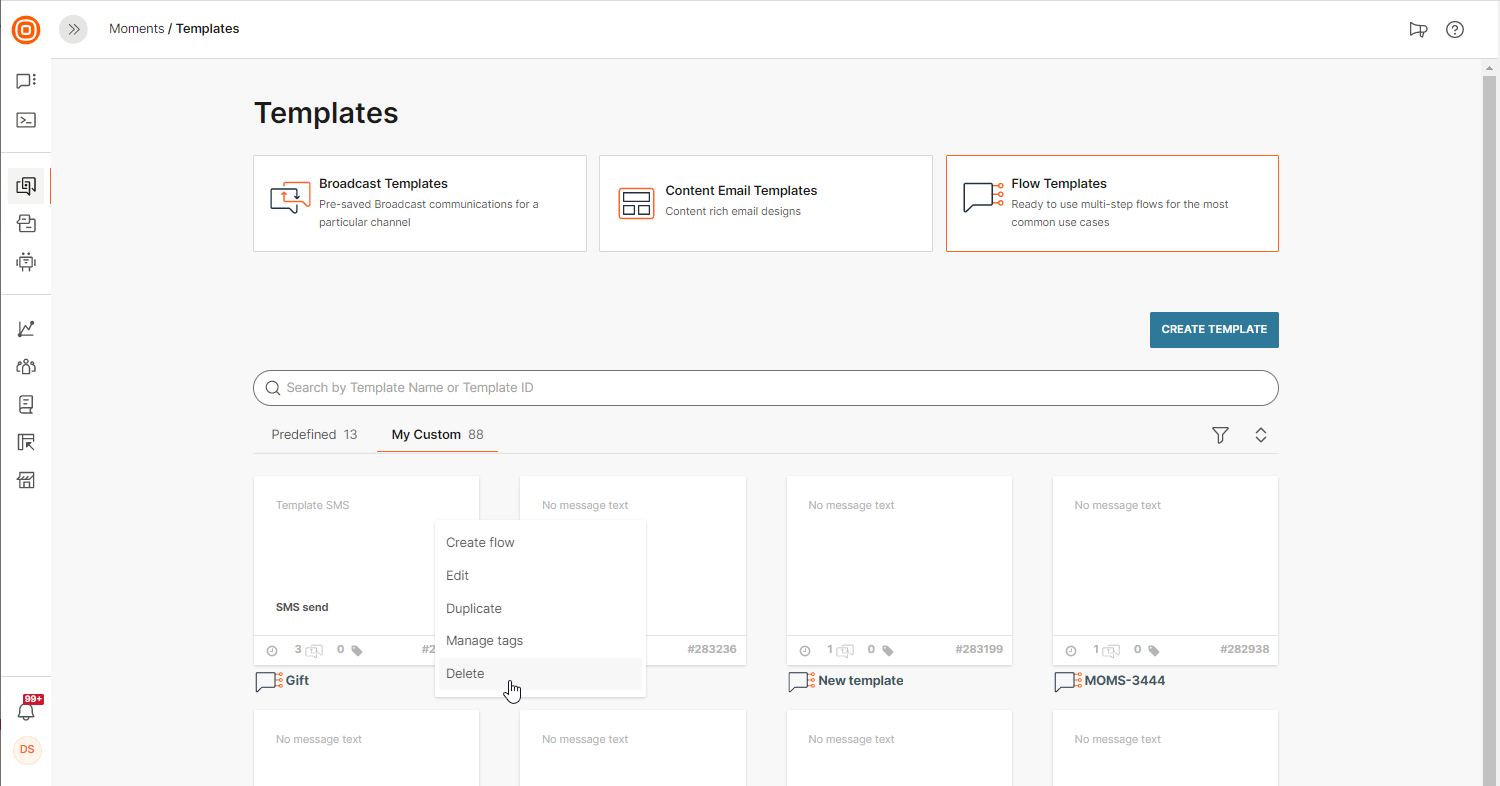Select the My Custom tab
1500x786 pixels.
[x=437, y=435]
